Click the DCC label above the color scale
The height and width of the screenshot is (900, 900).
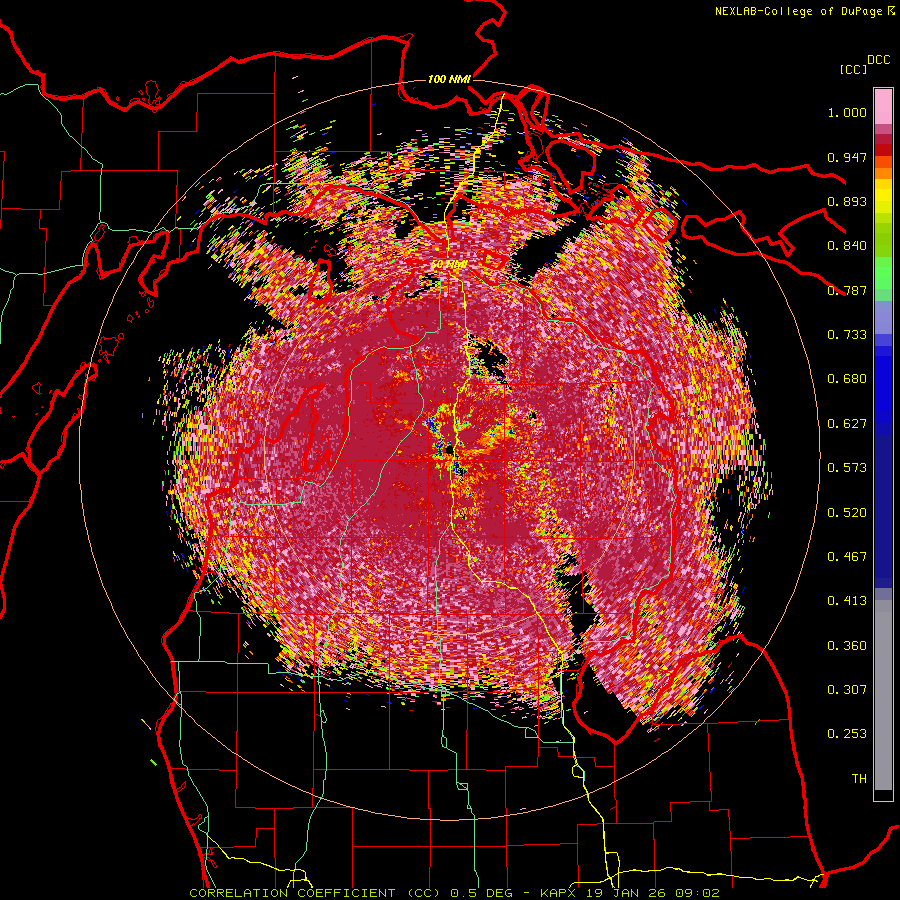coord(878,60)
